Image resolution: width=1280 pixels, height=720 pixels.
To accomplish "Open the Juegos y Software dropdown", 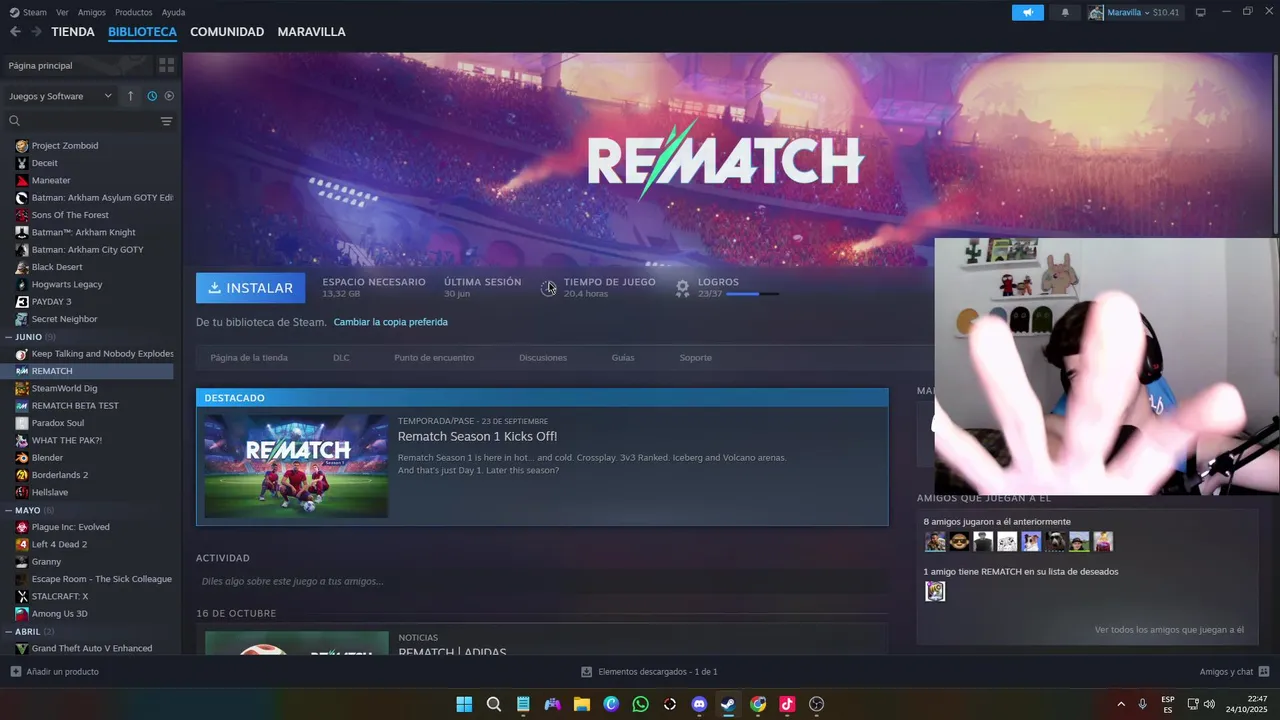I will coord(60,96).
